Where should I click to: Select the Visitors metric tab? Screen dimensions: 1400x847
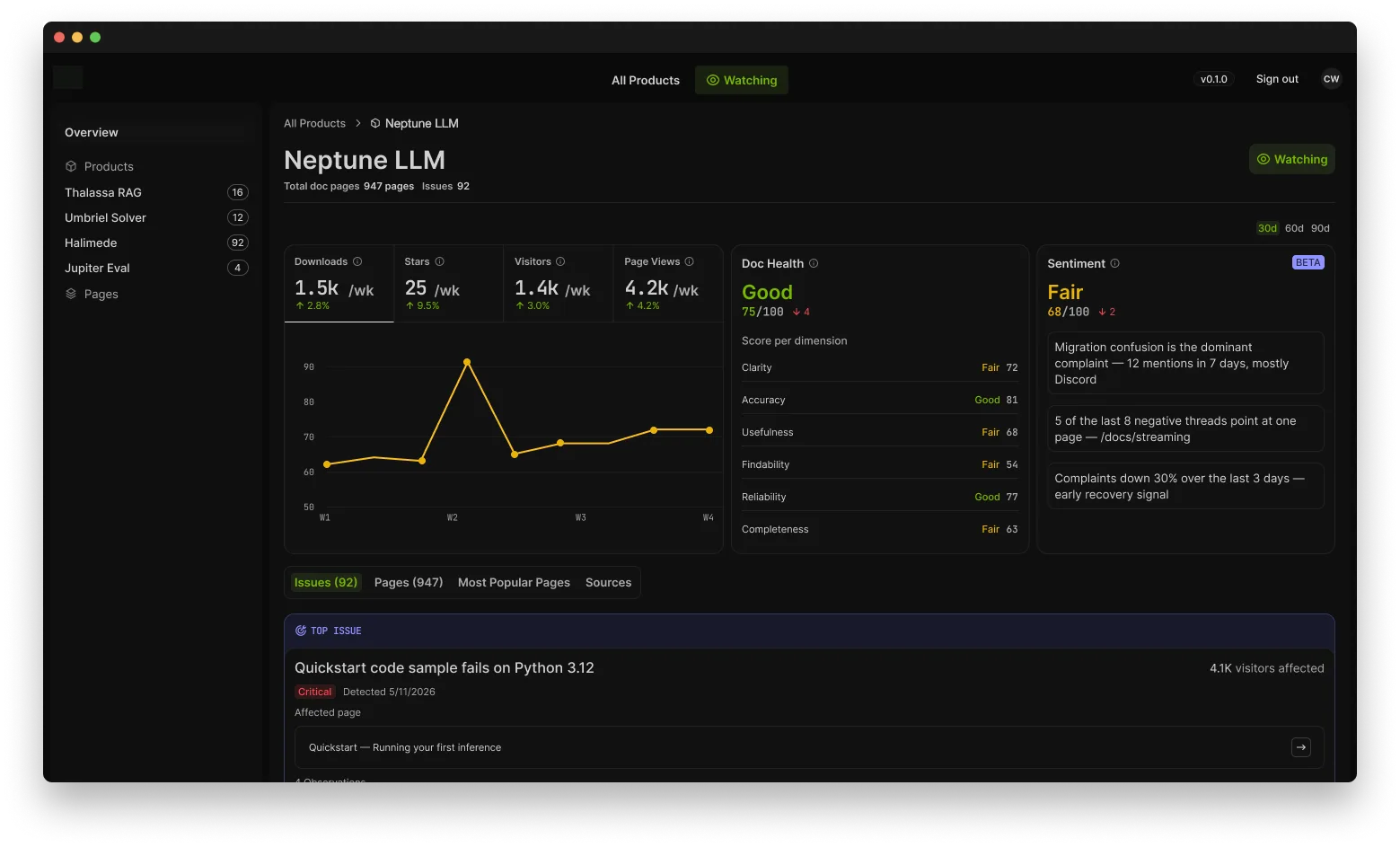point(559,284)
